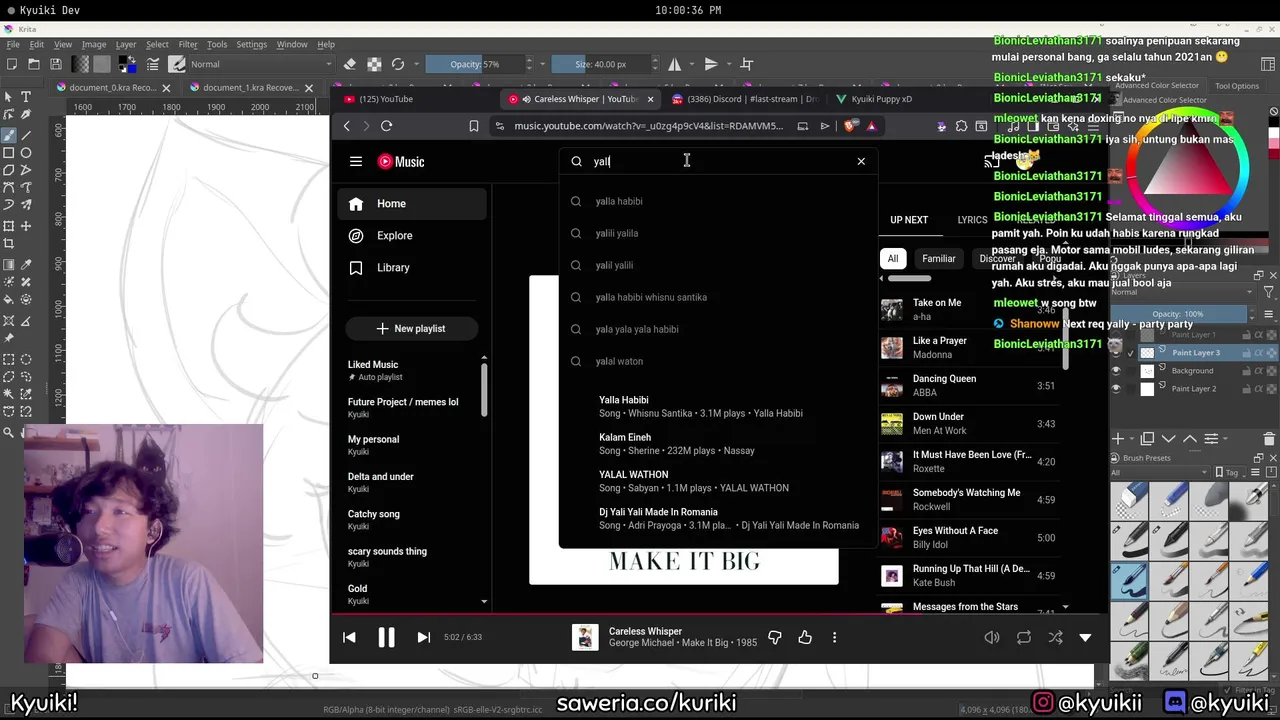Open the YALAL WATHON song result

(718, 481)
